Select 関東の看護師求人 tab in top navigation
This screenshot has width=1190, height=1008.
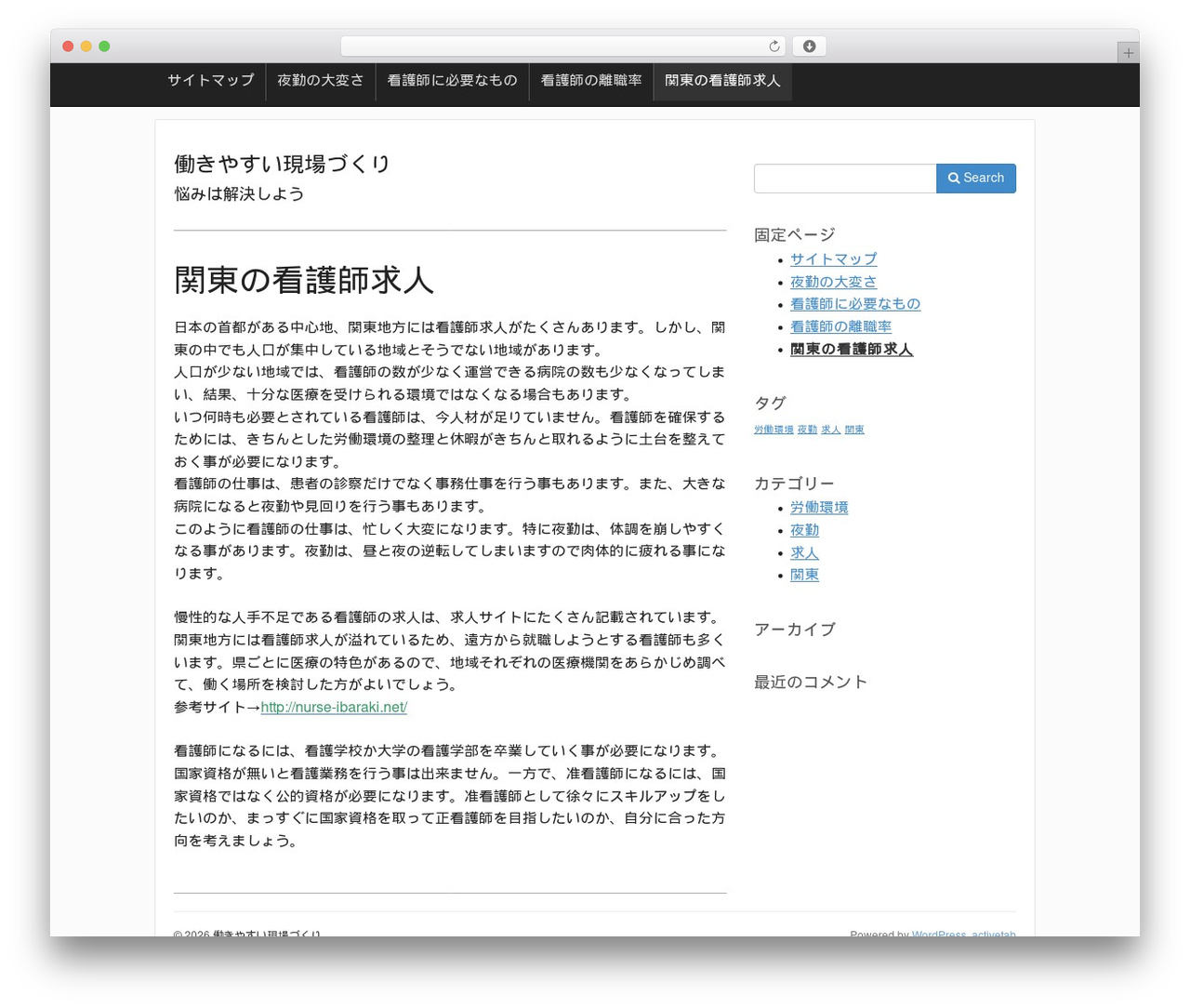[722, 81]
